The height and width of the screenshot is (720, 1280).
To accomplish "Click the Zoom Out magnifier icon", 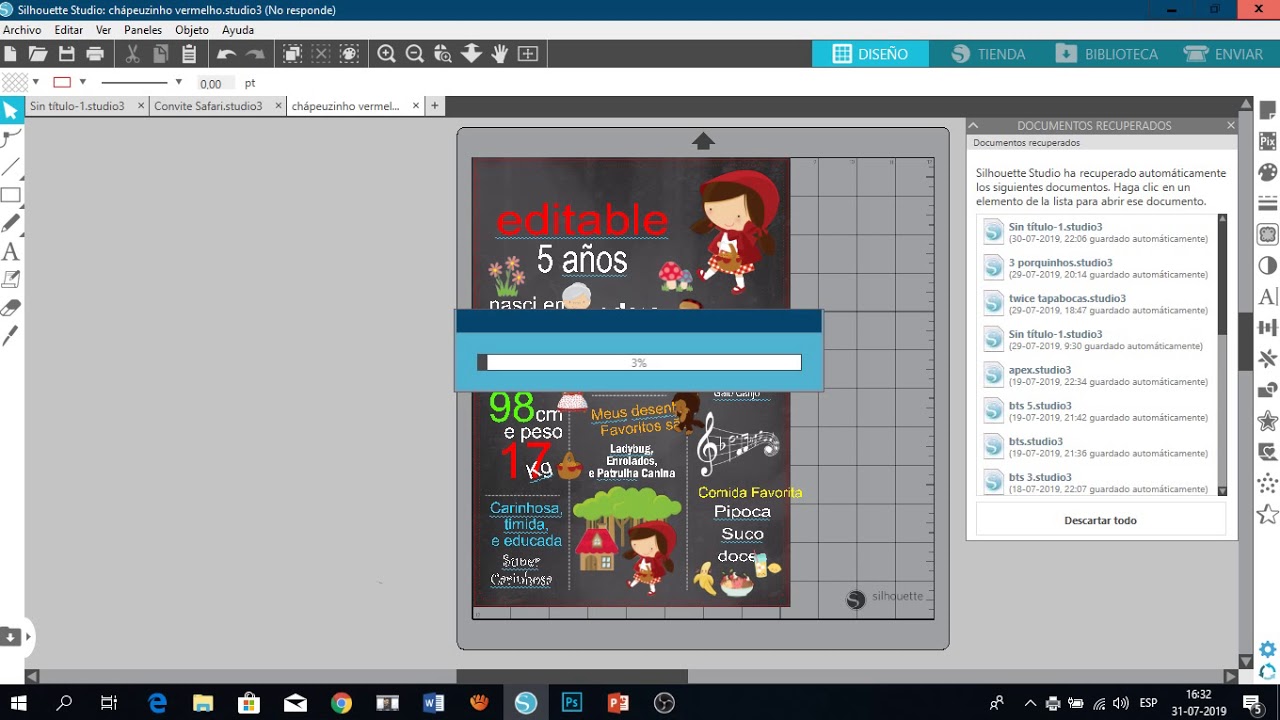I will (414, 54).
